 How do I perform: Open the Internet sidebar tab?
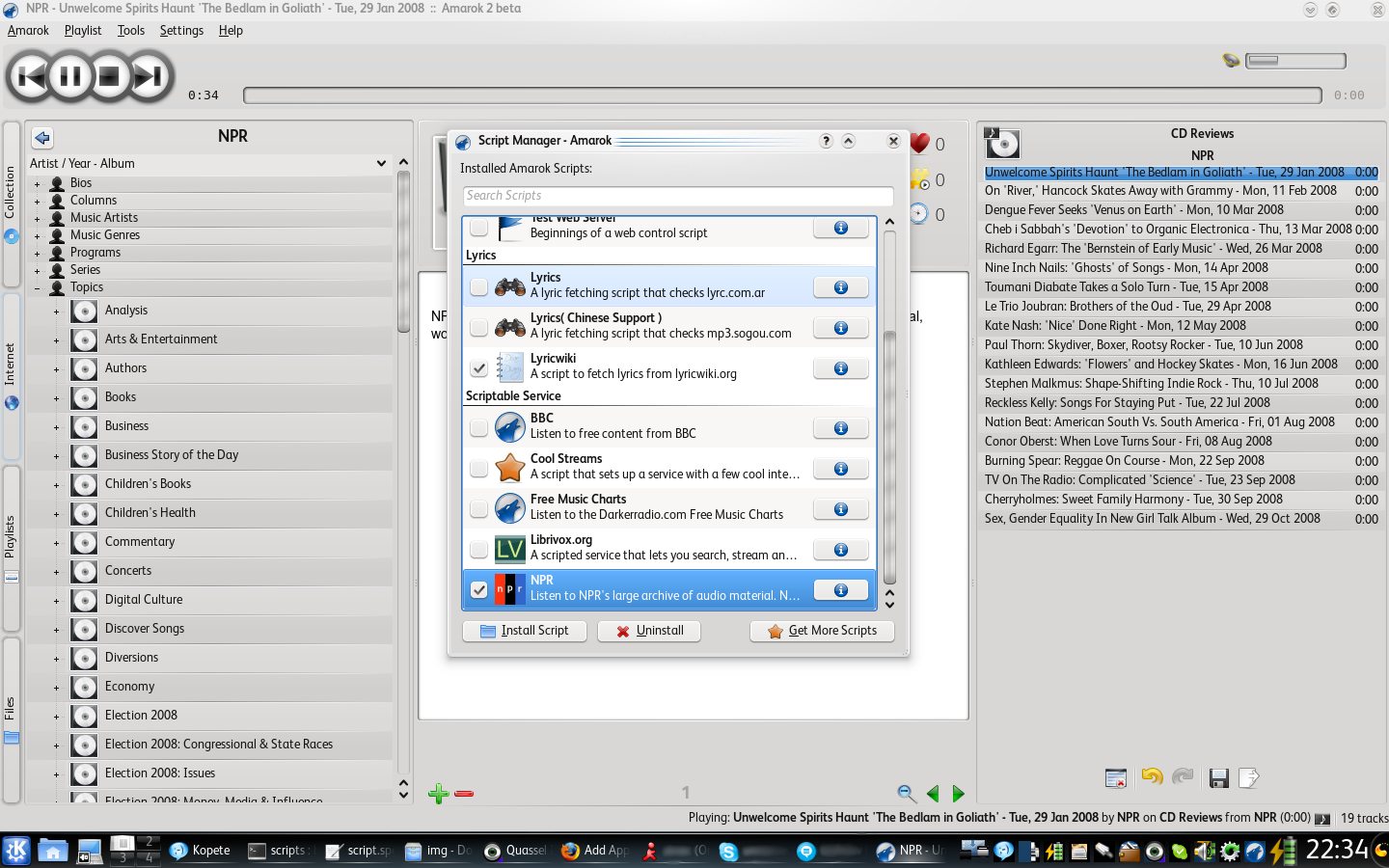pos(11,376)
